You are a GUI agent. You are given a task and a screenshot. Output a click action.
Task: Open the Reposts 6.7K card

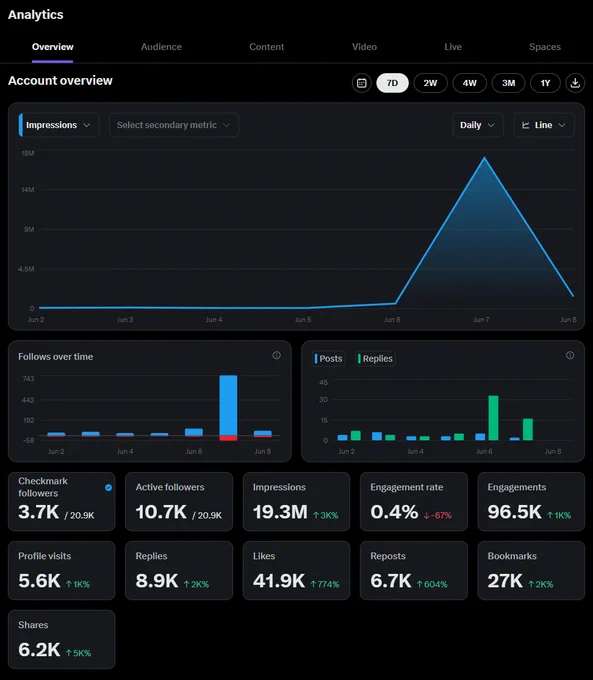pyautogui.click(x=414, y=570)
